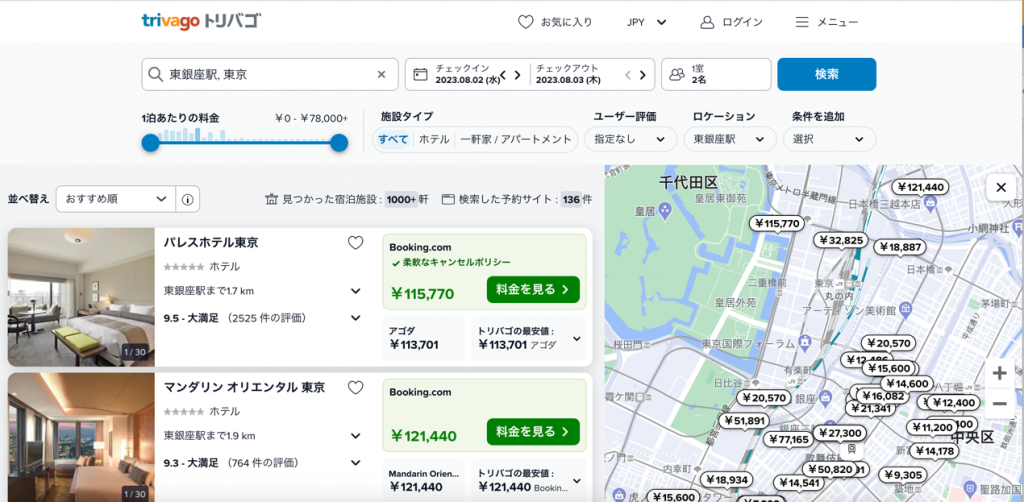Click the ¥14,178 map price marker

(x=935, y=450)
